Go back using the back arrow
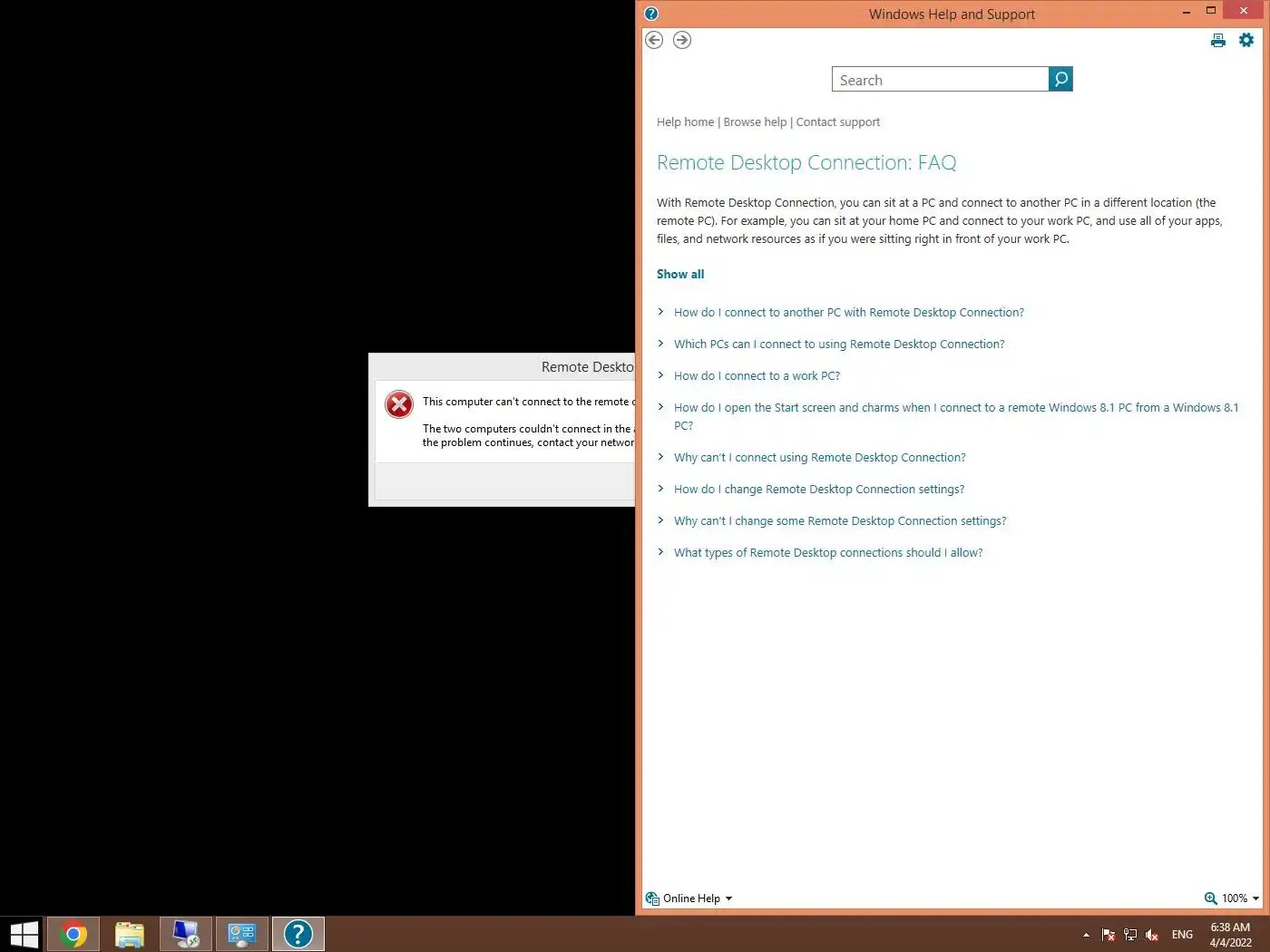This screenshot has height=952, width=1270. (654, 40)
